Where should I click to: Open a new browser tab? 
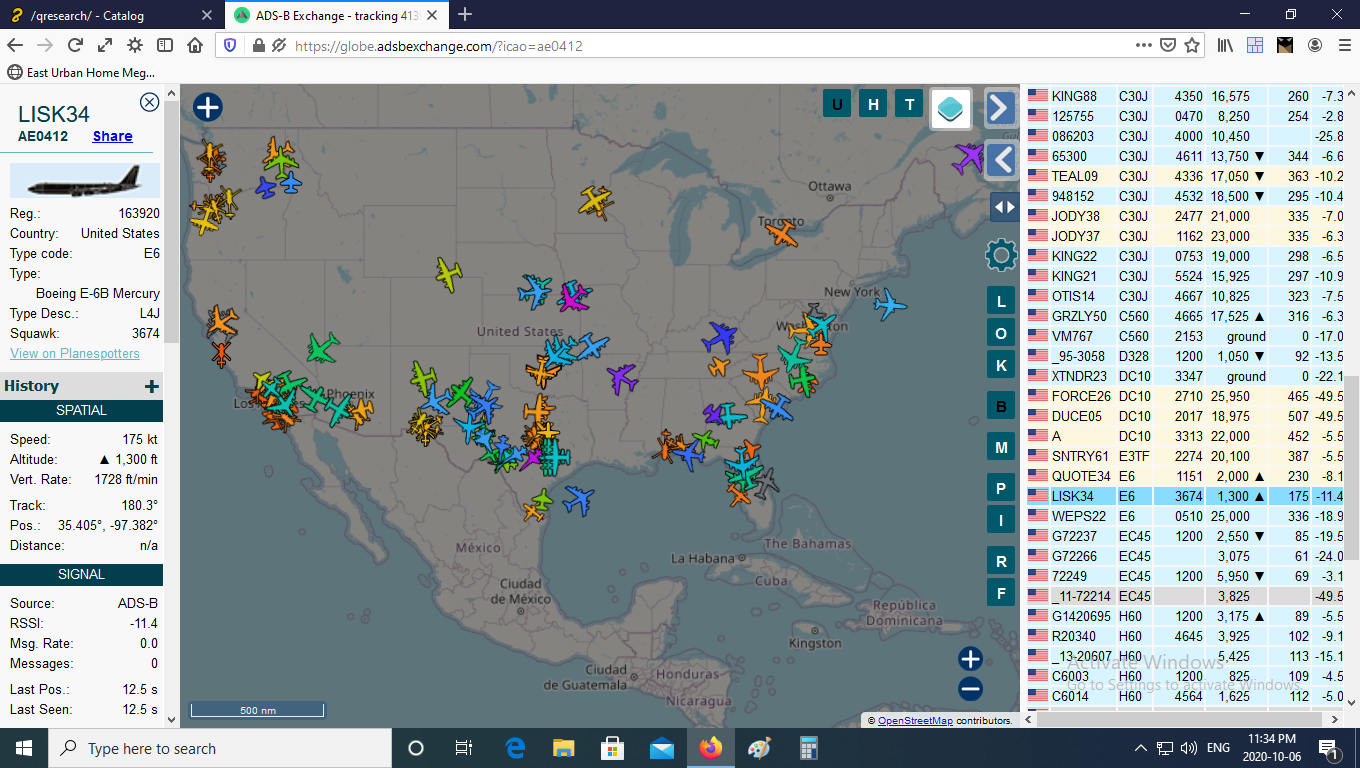465,15
